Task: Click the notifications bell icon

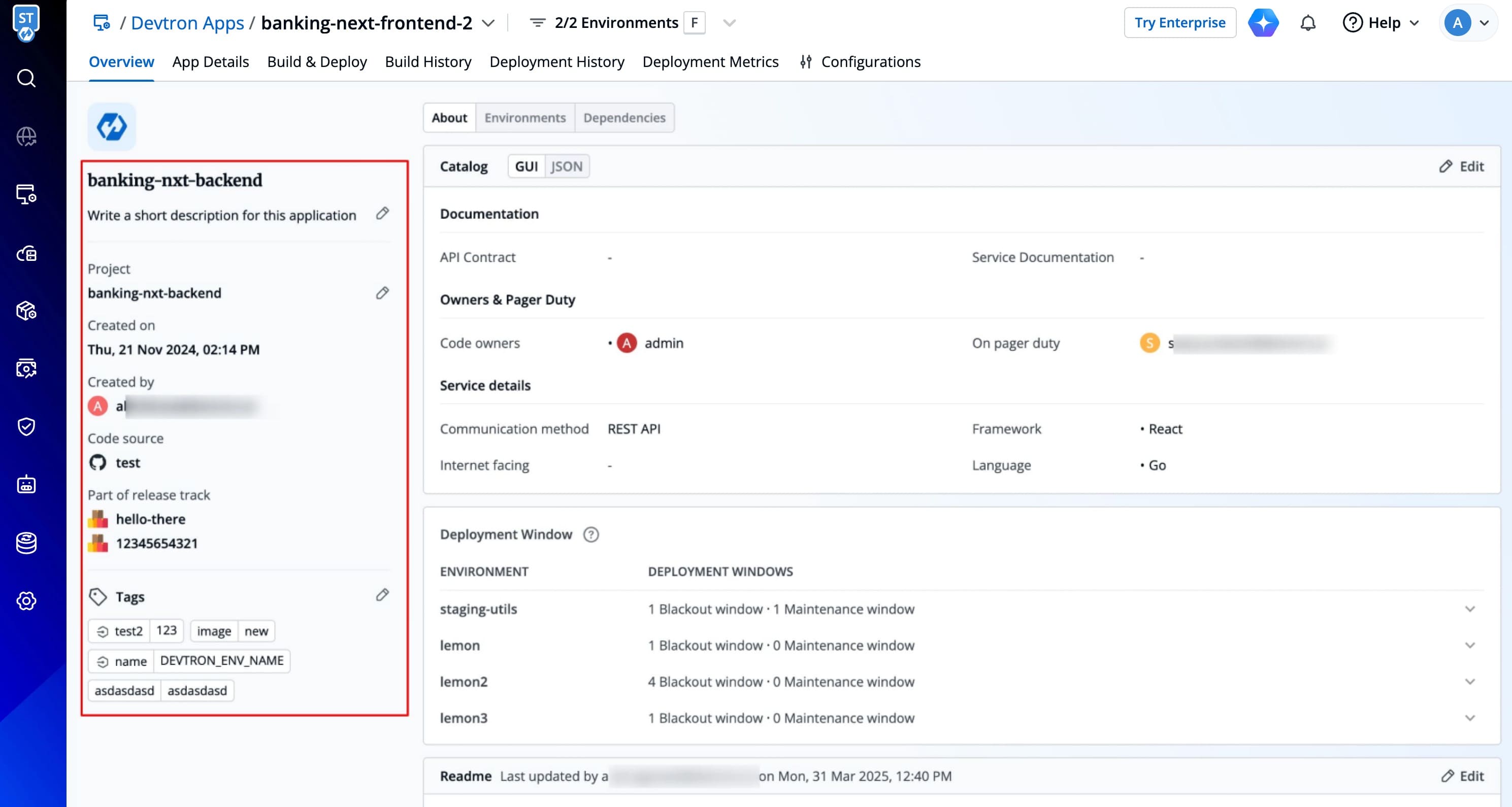Action: click(1308, 23)
